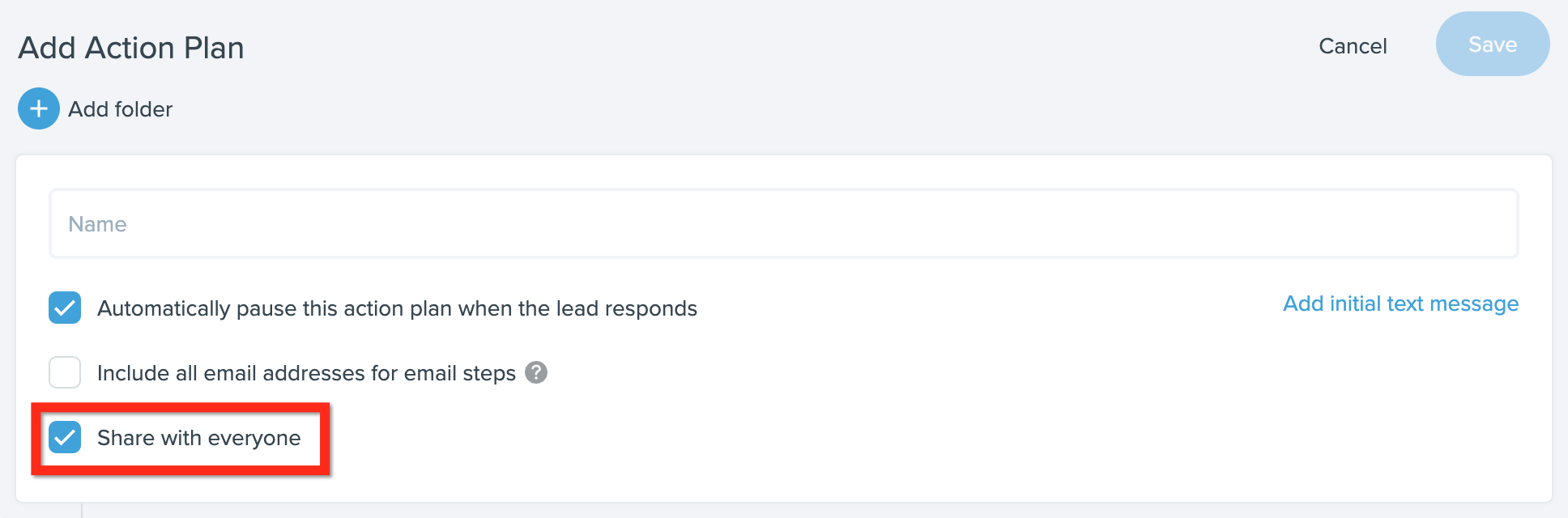Screen dimensions: 1568x518
Task: Click the white checkmark in Share checkbox
Action: (x=65, y=437)
